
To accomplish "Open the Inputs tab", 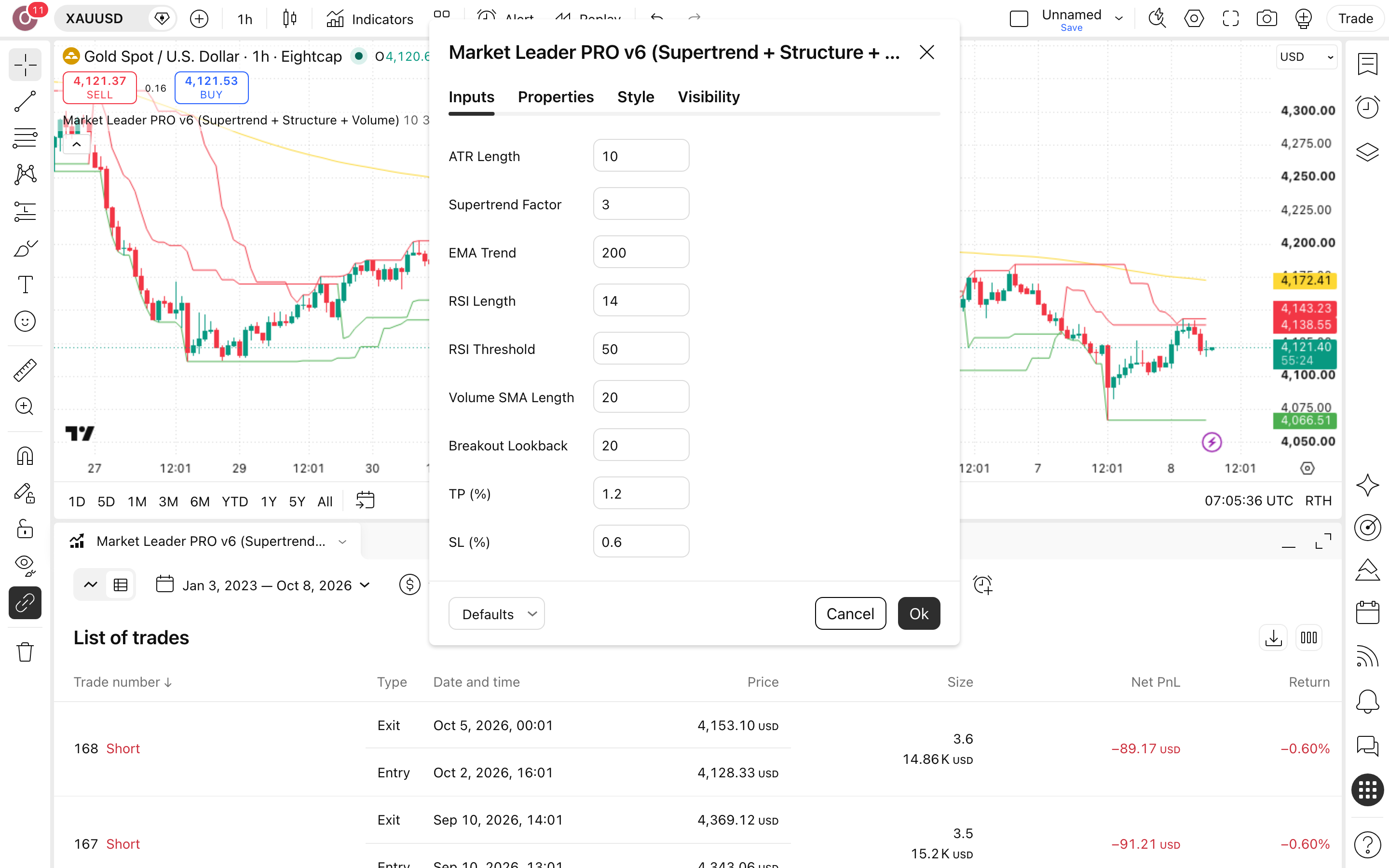I will click(x=471, y=97).
